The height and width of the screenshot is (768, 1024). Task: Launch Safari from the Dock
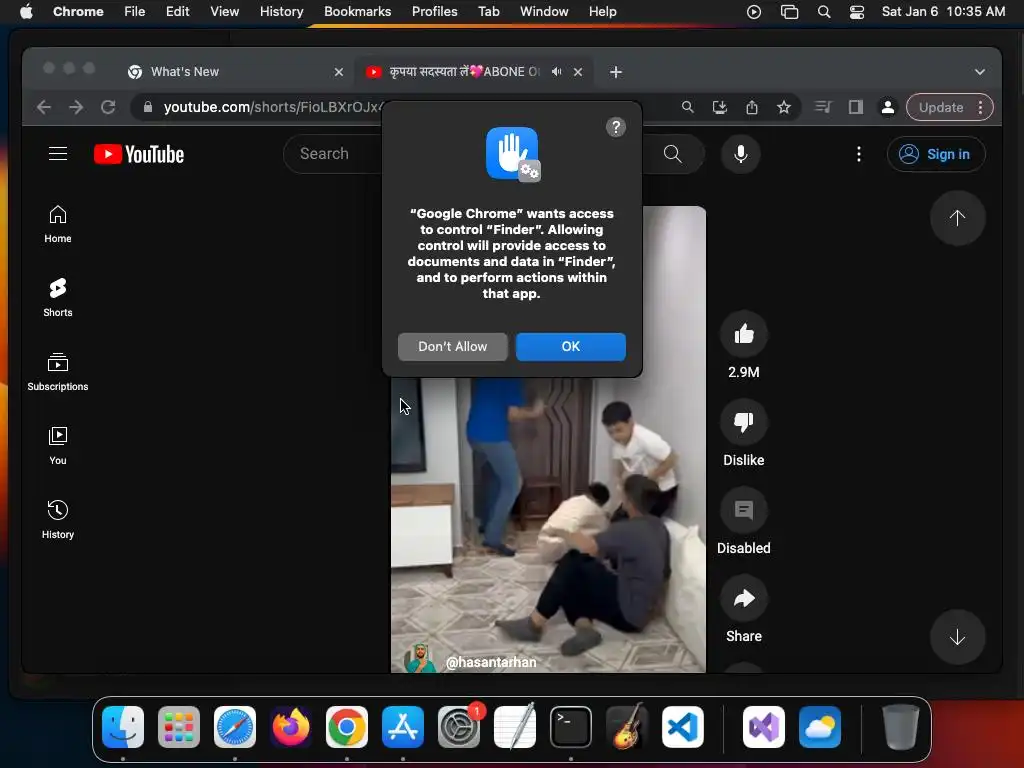[235, 727]
